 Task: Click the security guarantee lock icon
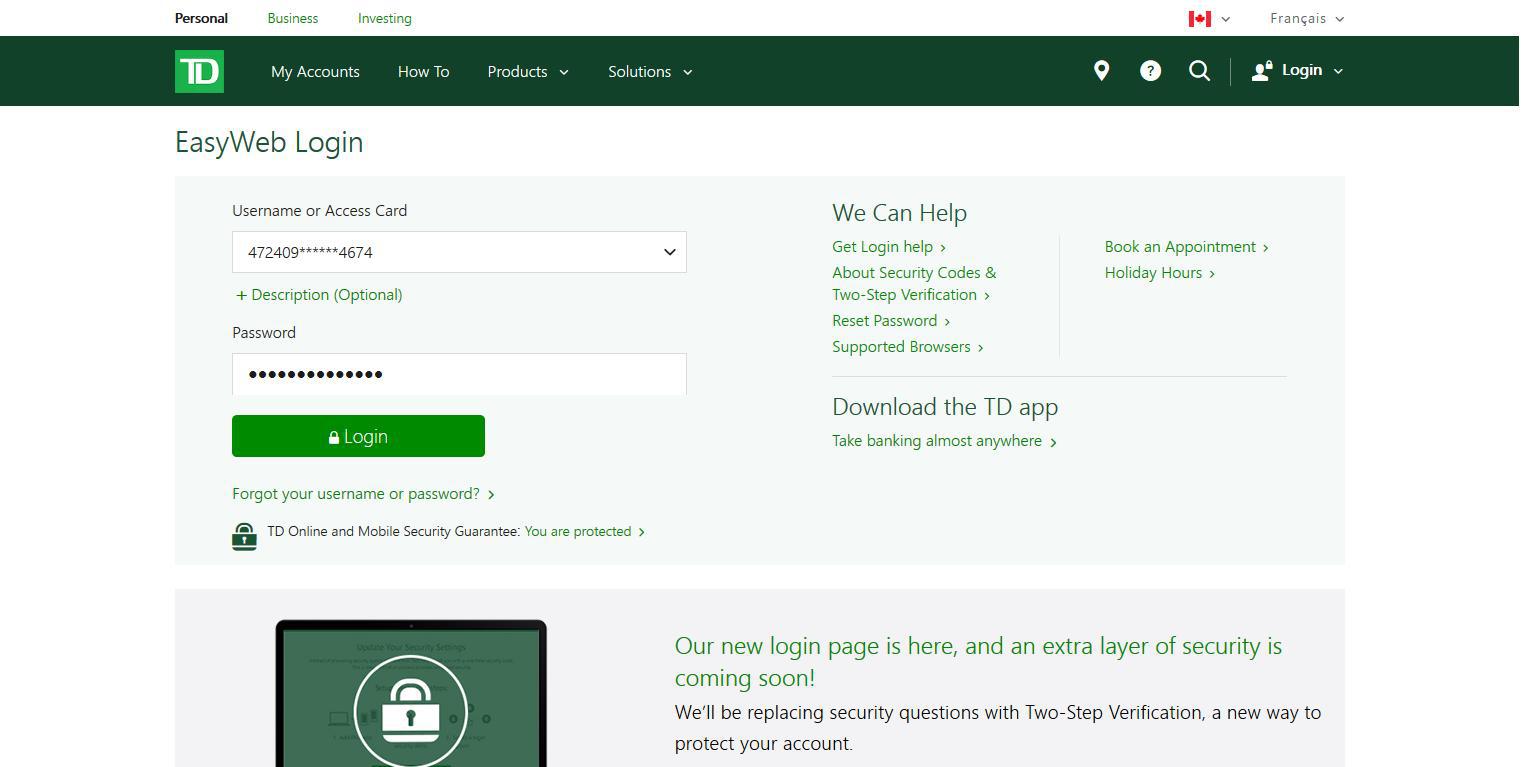coord(245,535)
